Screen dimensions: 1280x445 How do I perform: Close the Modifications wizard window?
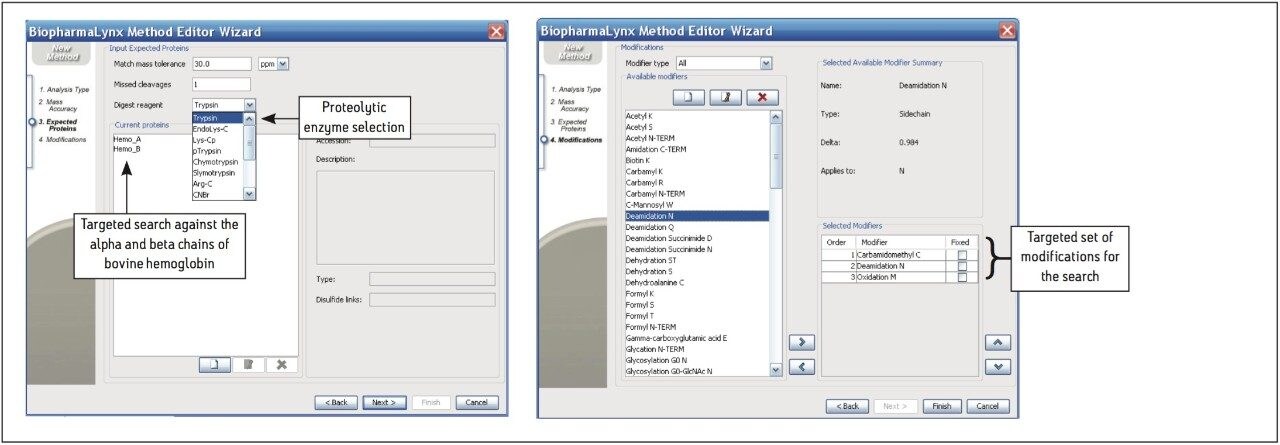pyautogui.click(x=1007, y=31)
